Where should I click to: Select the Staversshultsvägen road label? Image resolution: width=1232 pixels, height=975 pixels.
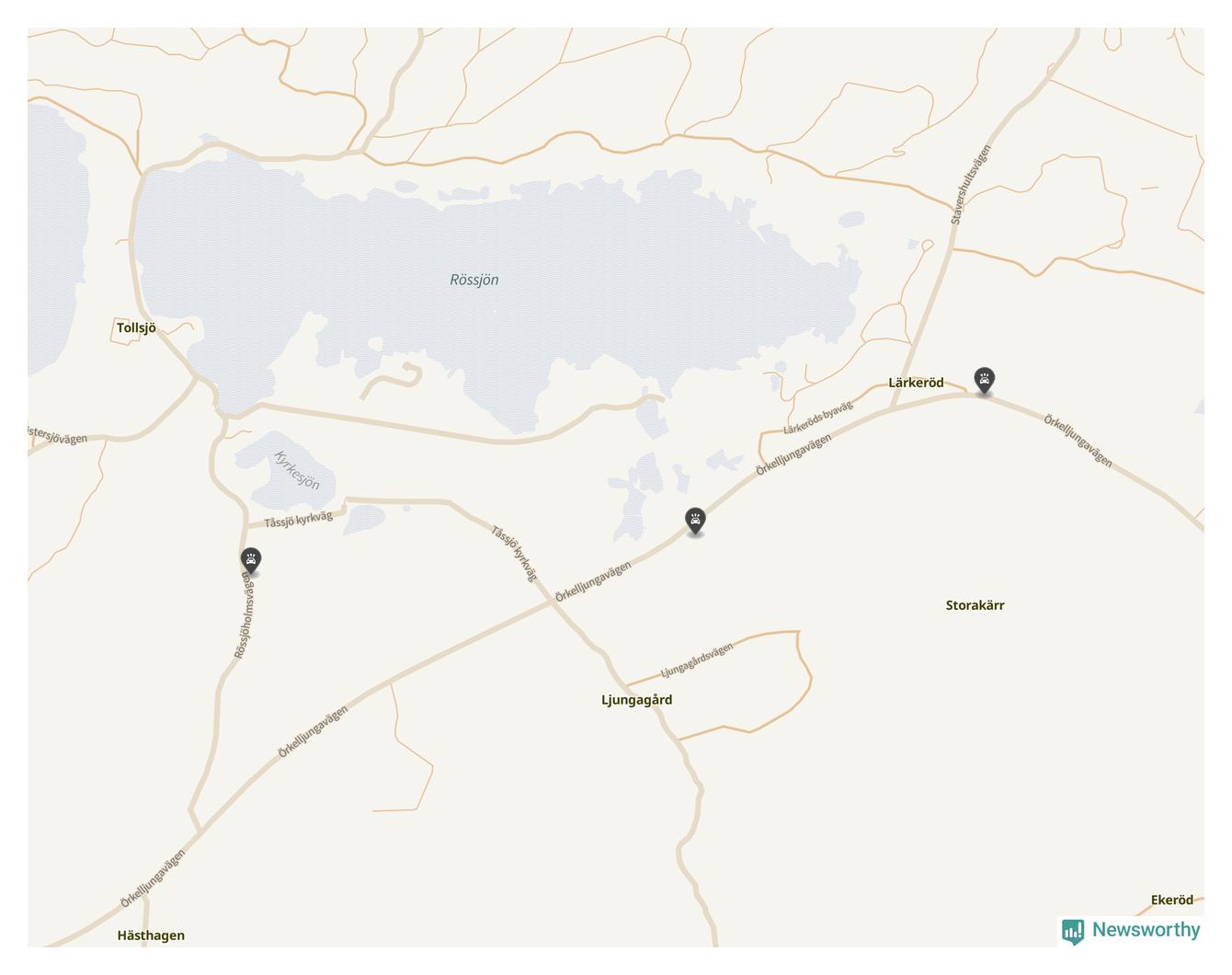[x=971, y=184]
